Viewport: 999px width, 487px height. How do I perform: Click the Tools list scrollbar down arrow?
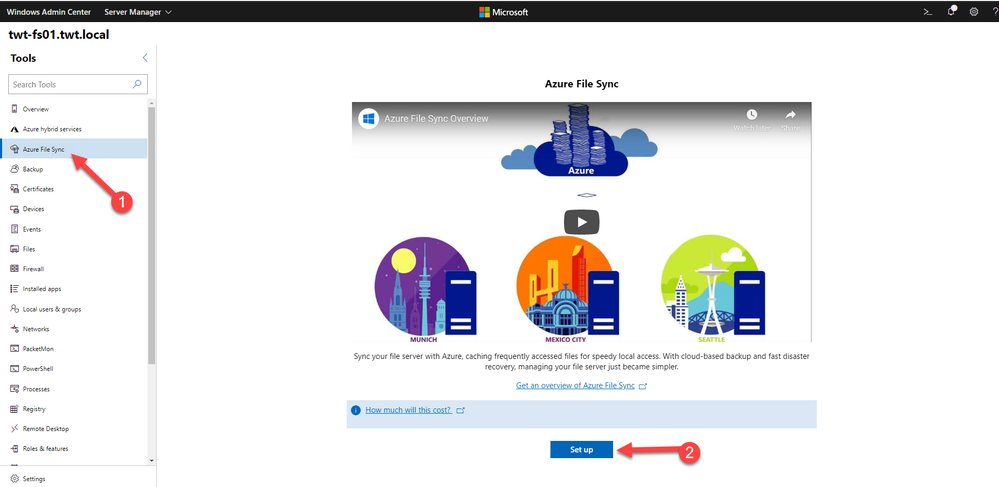click(x=151, y=460)
